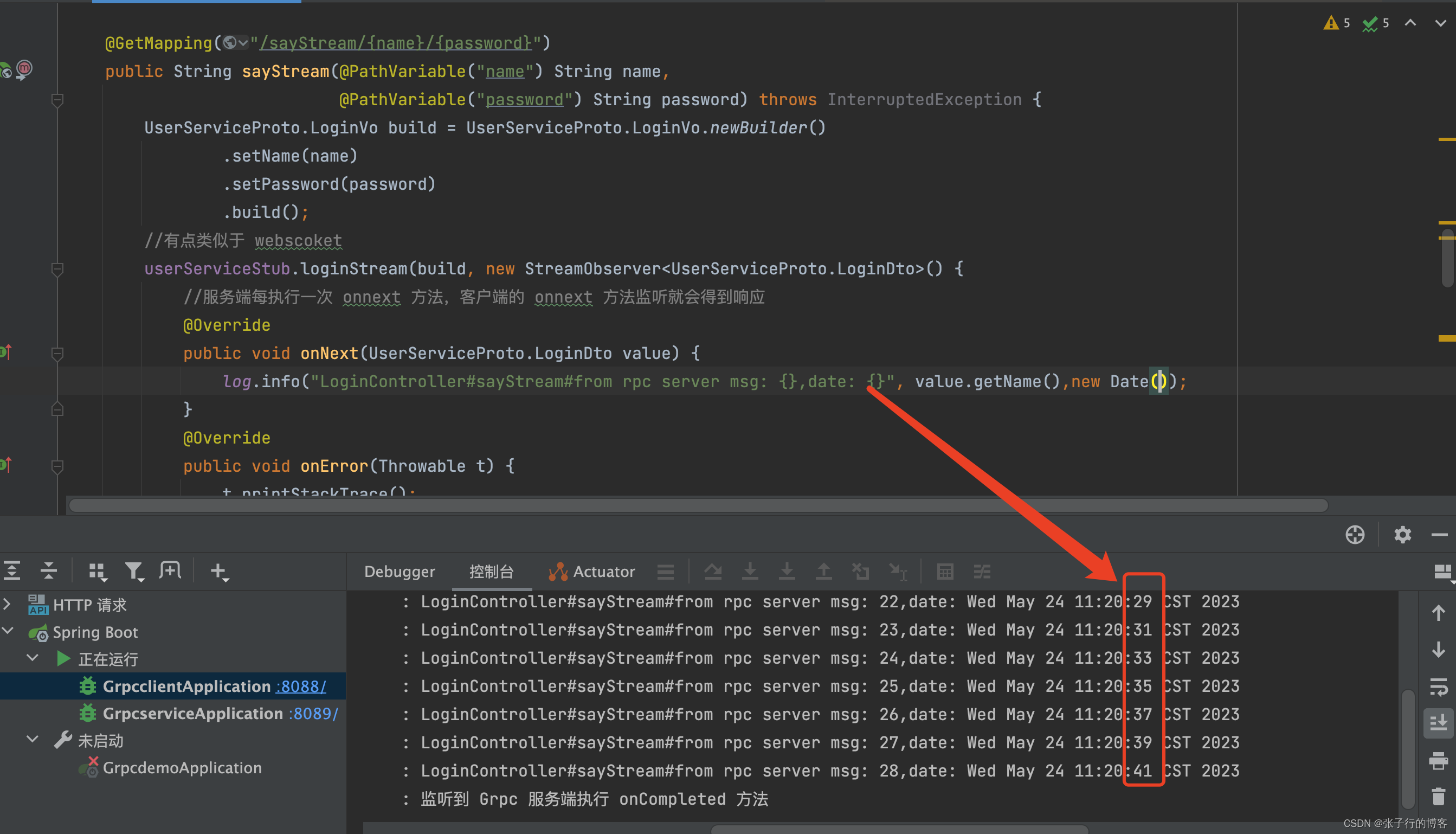Collapse the Spring Boot tree node
The height and width of the screenshot is (834, 1456).
click(7, 631)
